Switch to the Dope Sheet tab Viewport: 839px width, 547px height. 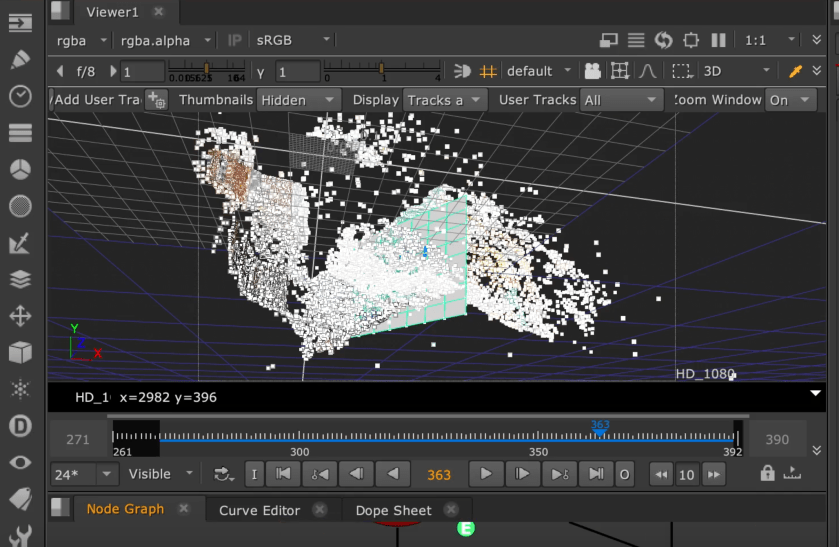pyautogui.click(x=393, y=510)
